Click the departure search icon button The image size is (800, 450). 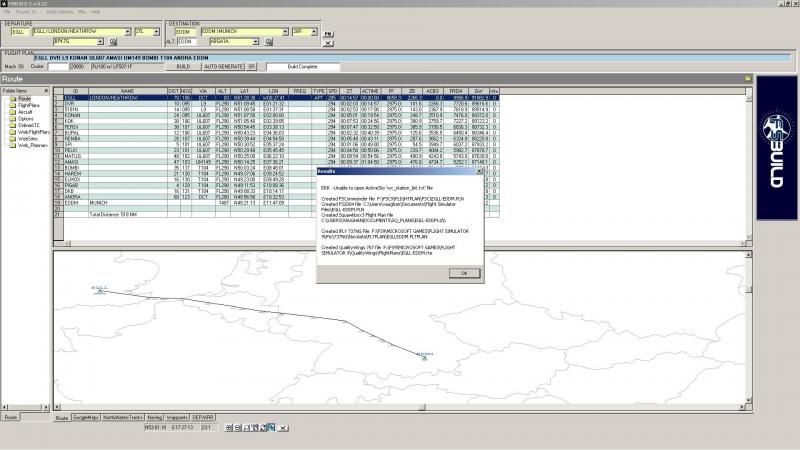(113, 41)
